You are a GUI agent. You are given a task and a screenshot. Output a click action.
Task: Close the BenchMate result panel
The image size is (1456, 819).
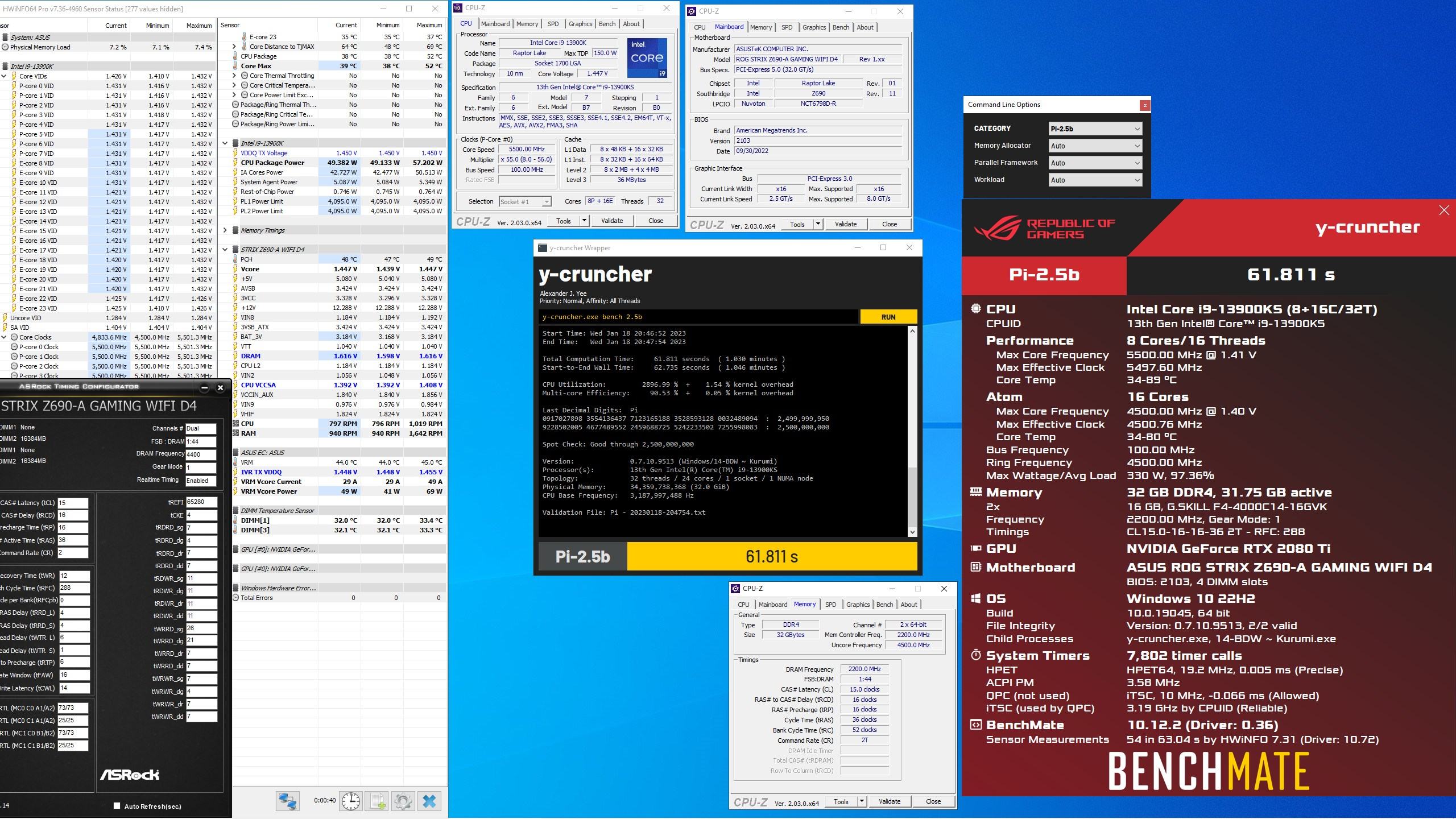(x=1444, y=210)
